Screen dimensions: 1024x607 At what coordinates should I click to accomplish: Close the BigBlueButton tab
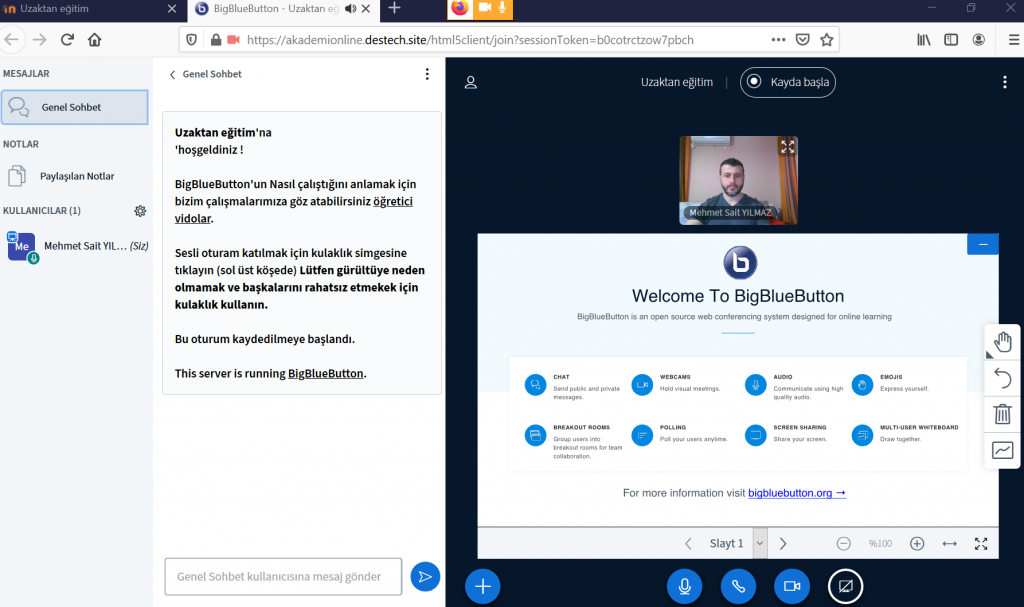366,8
